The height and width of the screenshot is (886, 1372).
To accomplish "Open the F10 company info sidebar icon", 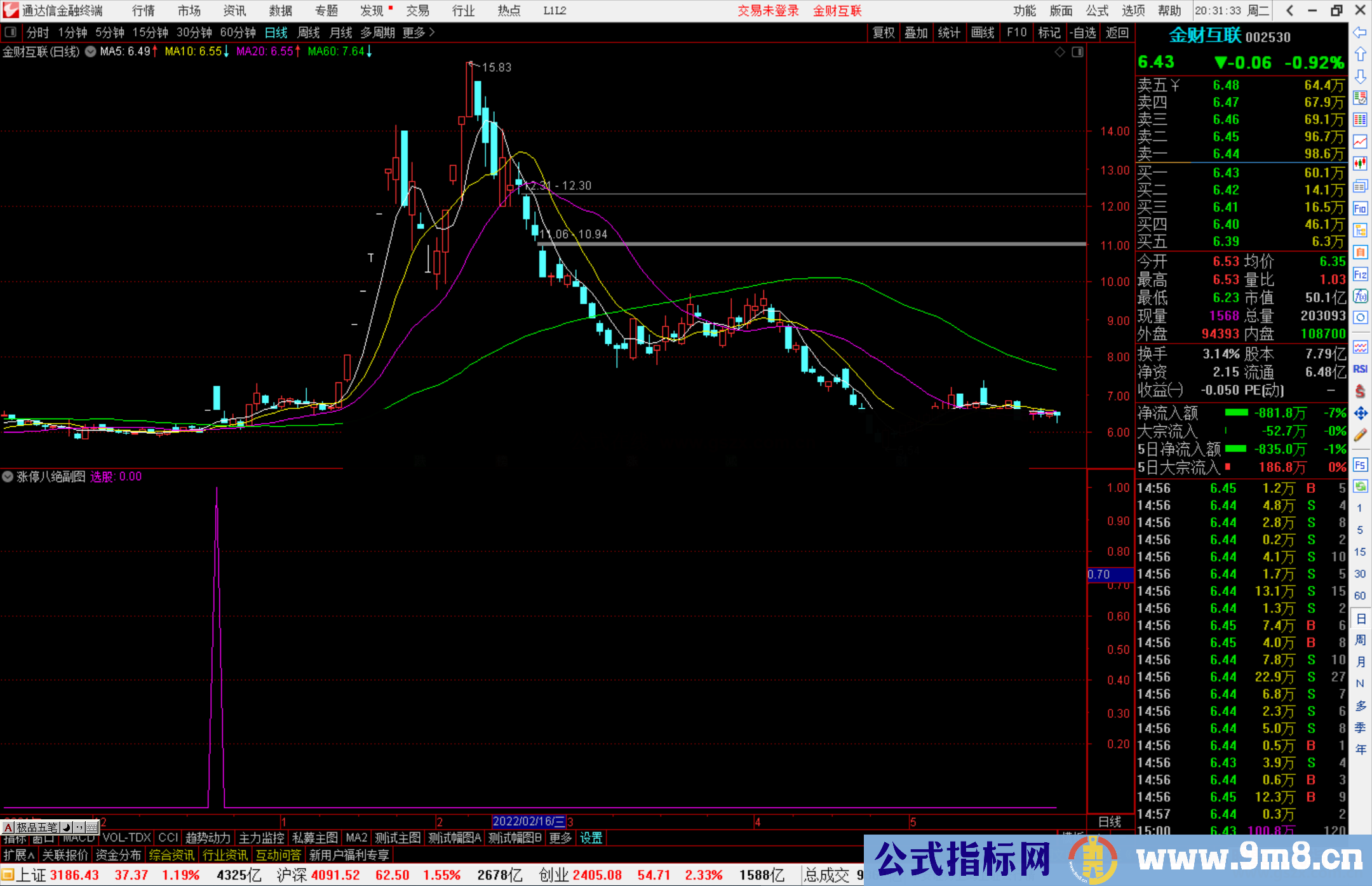I will pyautogui.click(x=1360, y=208).
